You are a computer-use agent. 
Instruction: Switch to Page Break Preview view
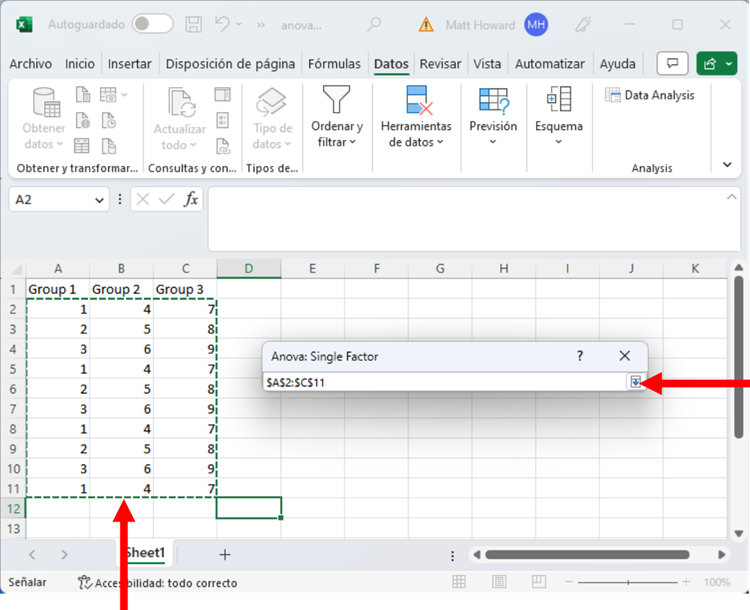(x=540, y=582)
